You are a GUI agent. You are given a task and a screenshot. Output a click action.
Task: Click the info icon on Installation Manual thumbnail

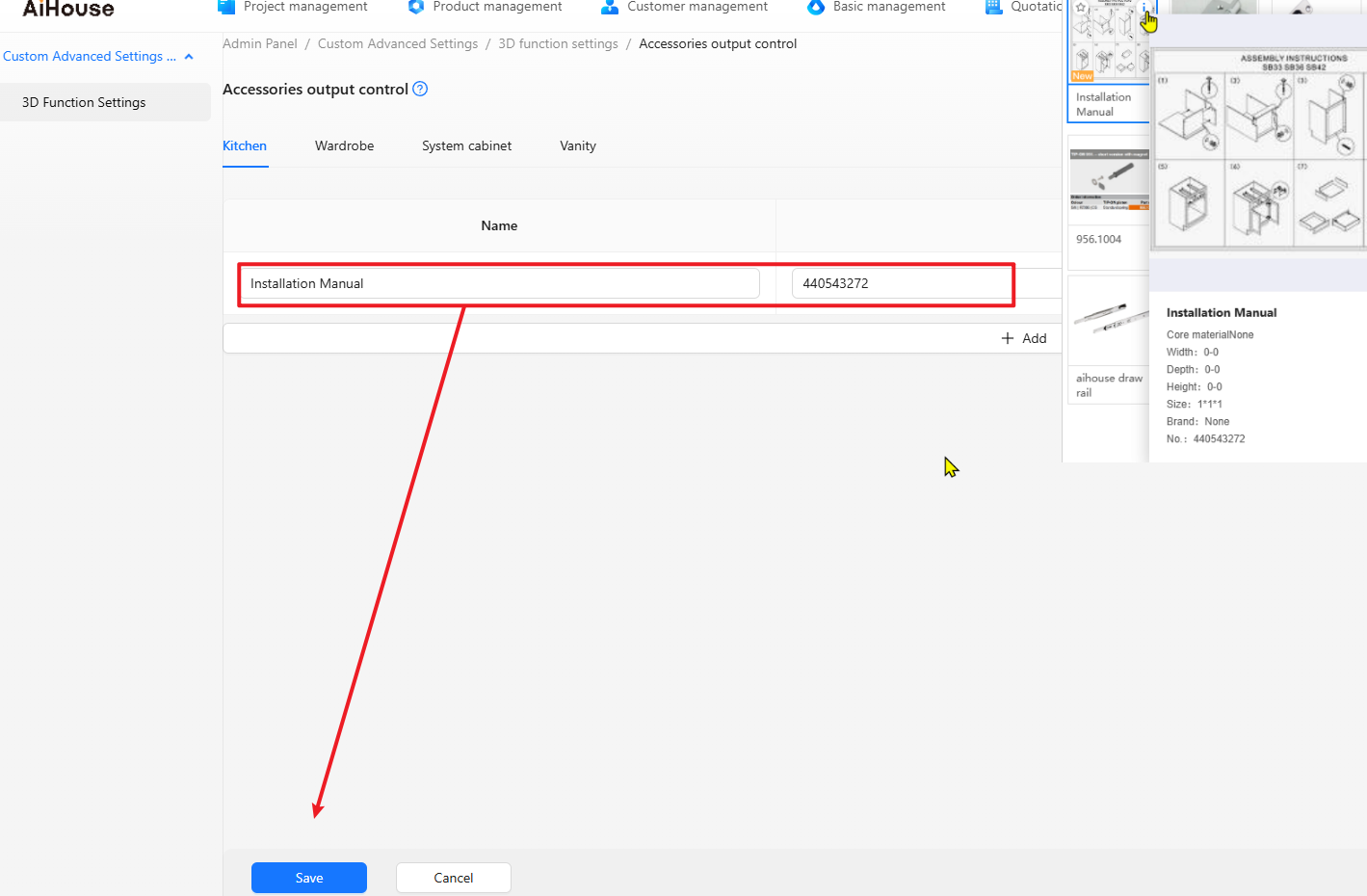pos(1144,8)
